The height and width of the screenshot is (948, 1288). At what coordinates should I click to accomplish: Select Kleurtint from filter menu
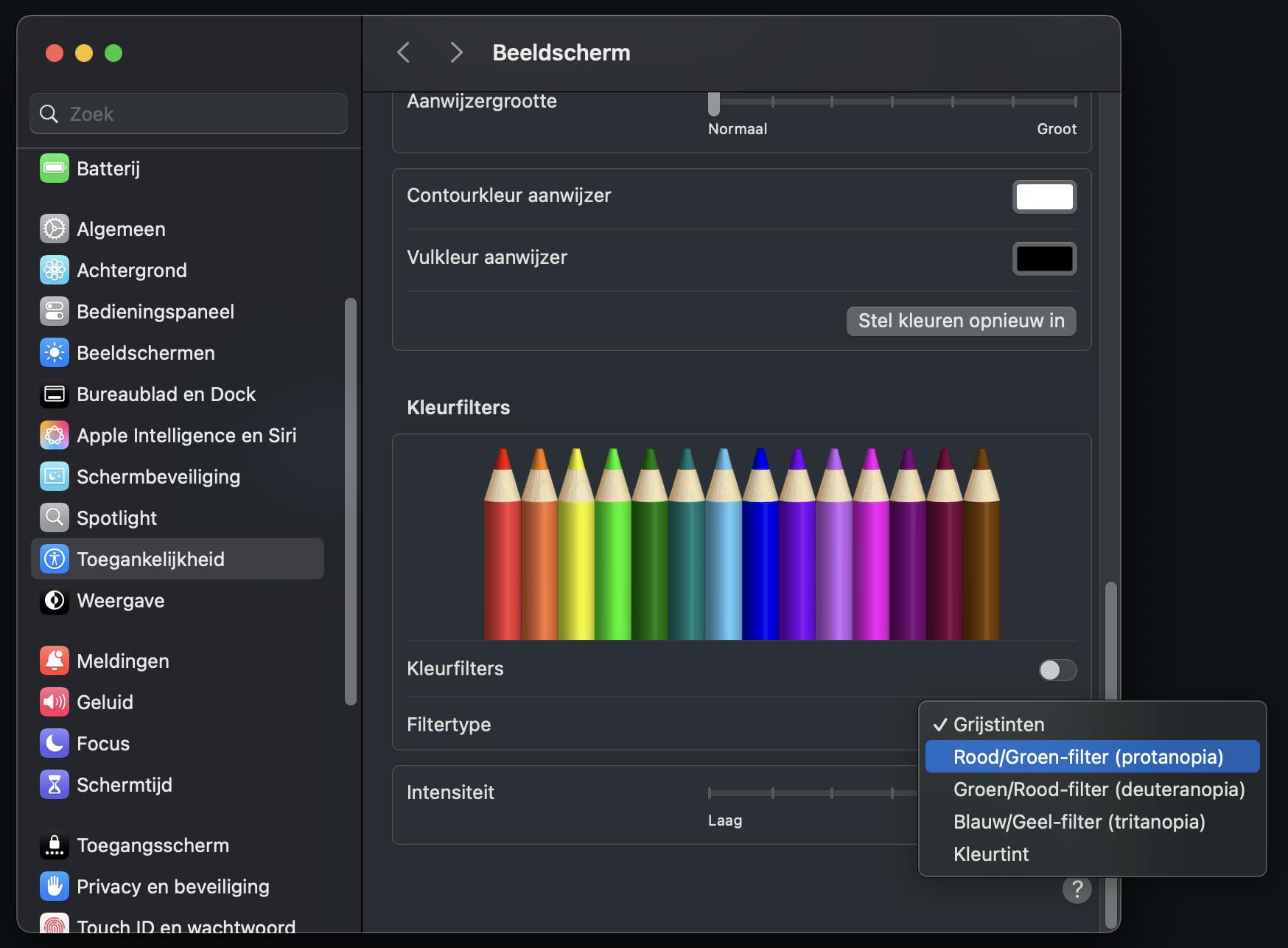pyautogui.click(x=991, y=854)
